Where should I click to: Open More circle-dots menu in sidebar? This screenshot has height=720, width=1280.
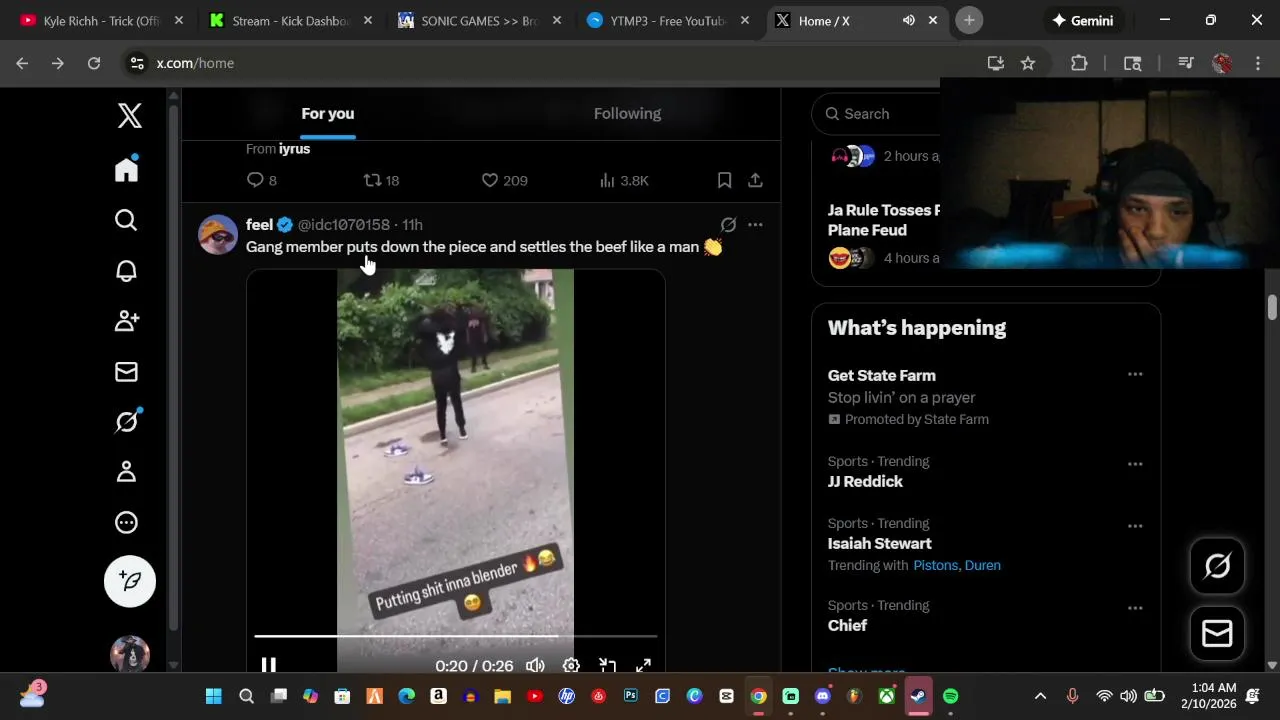point(126,522)
